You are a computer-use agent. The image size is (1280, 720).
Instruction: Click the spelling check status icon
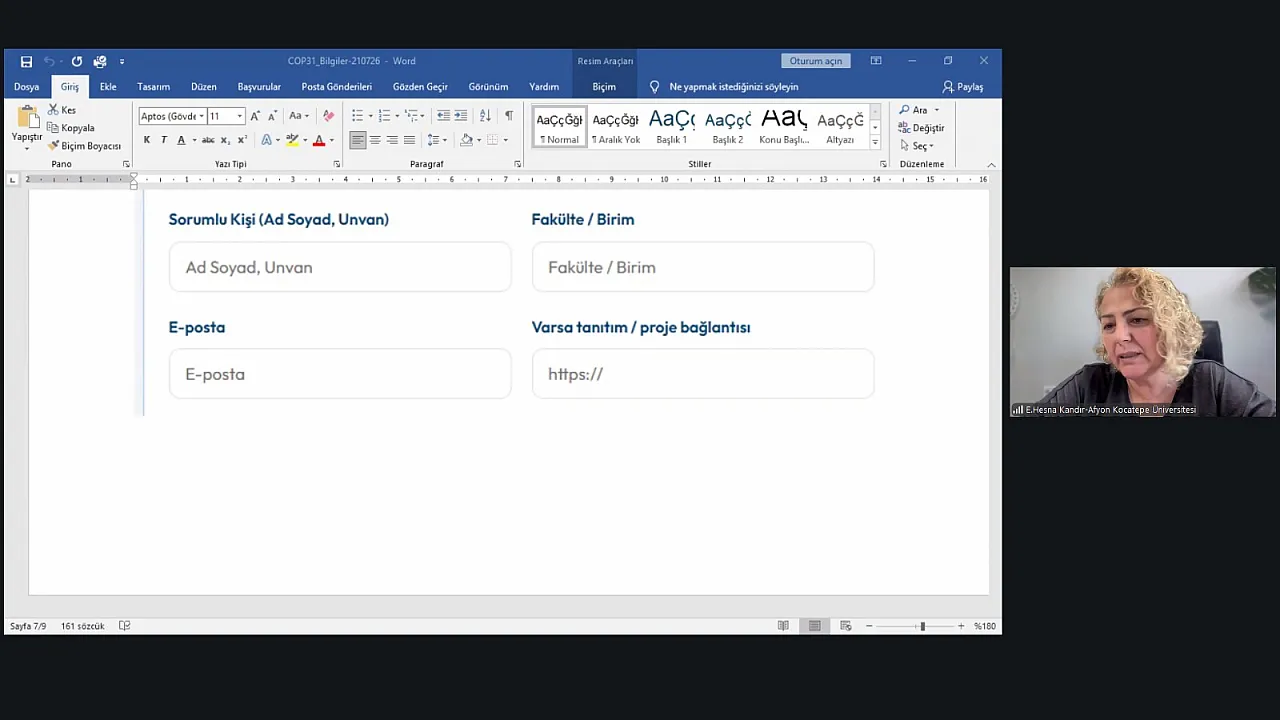125,626
